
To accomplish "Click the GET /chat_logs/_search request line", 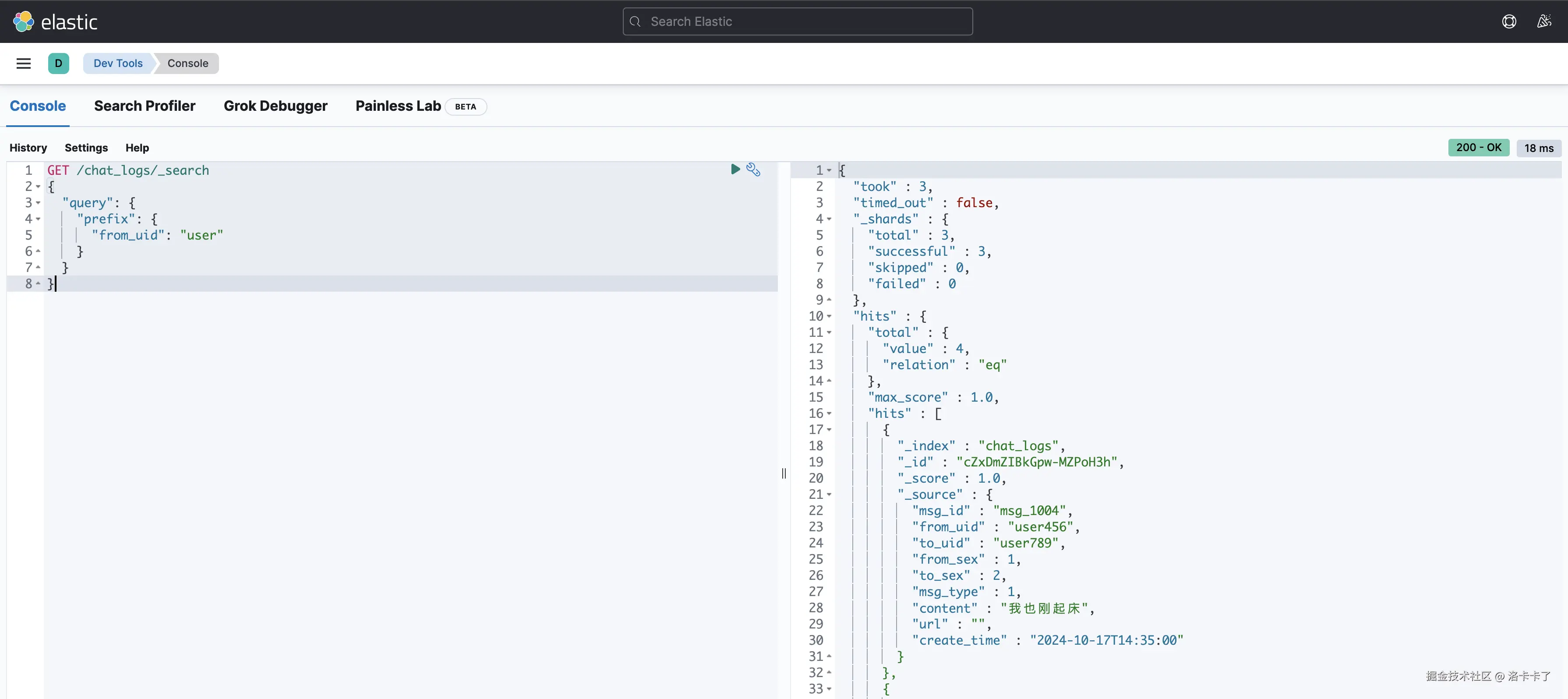I will [x=128, y=170].
